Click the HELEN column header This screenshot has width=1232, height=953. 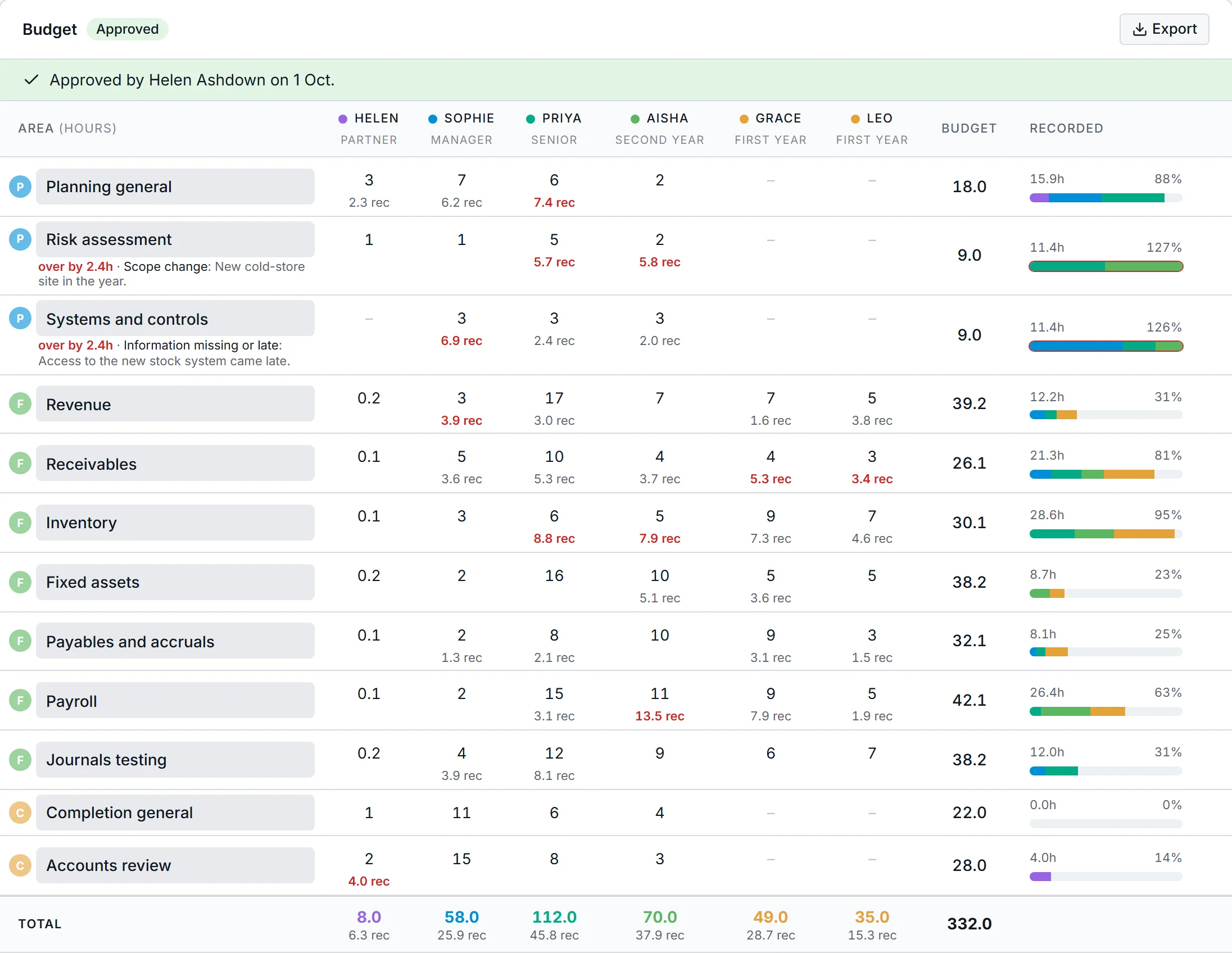point(369,129)
